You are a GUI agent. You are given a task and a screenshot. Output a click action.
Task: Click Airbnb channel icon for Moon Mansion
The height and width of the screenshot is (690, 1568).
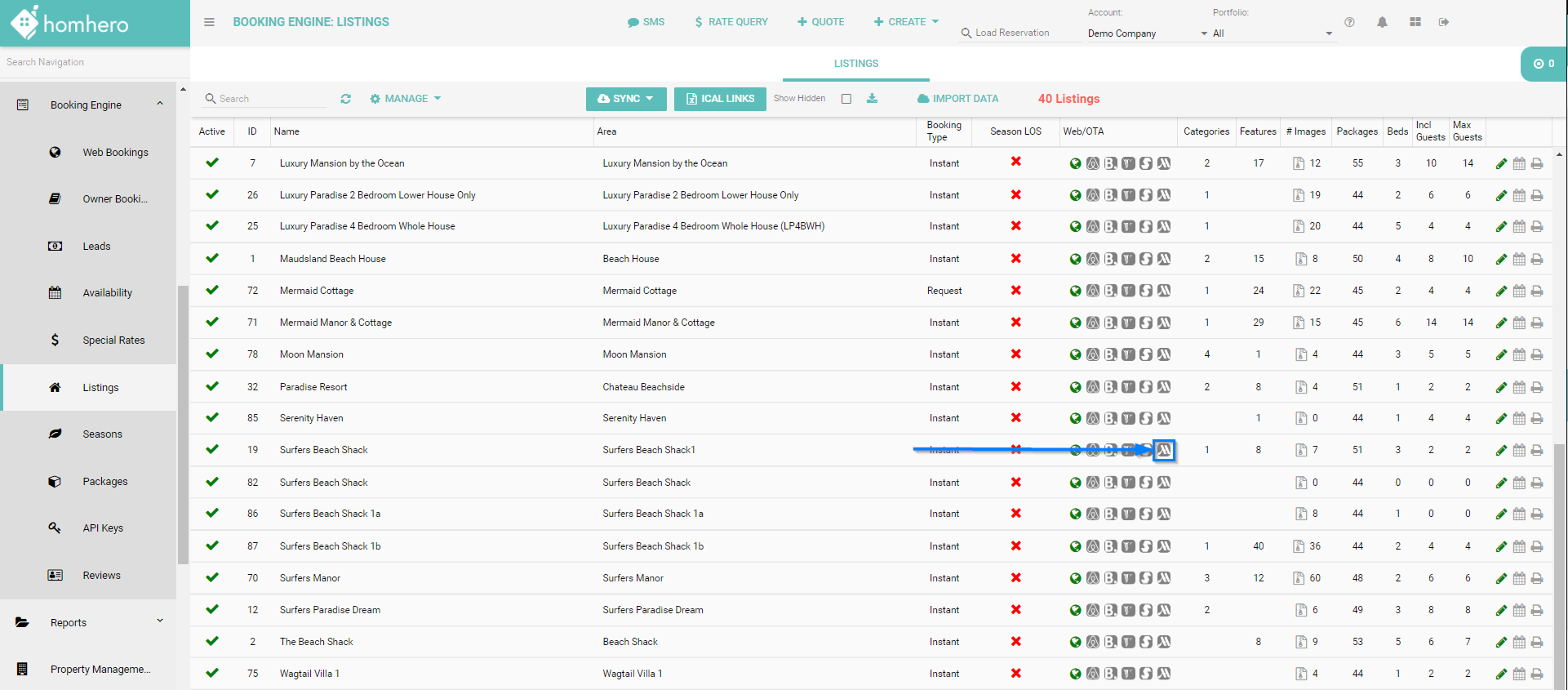1093,354
